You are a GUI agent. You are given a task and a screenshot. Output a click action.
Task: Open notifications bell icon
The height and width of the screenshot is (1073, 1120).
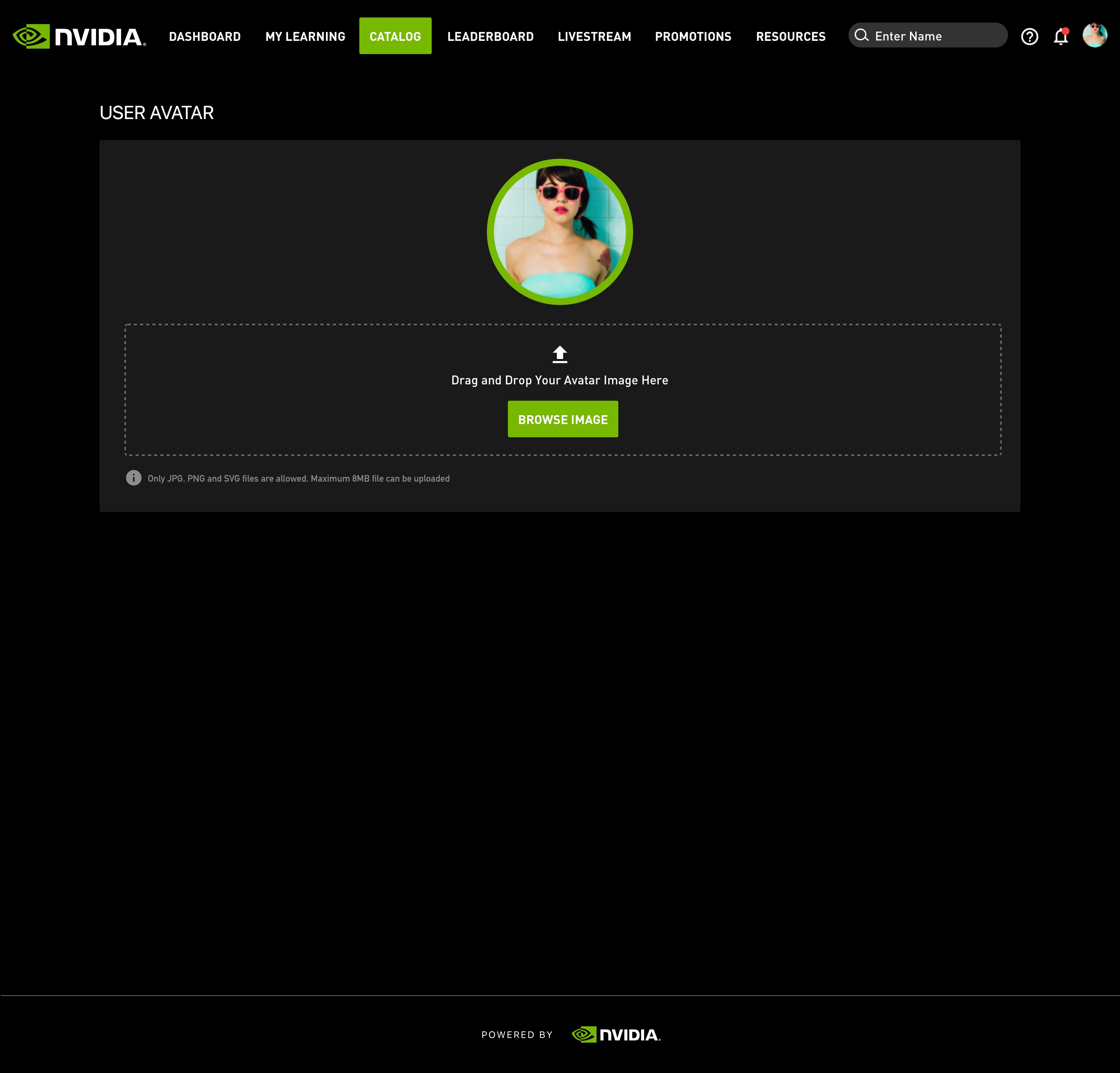pyautogui.click(x=1060, y=37)
